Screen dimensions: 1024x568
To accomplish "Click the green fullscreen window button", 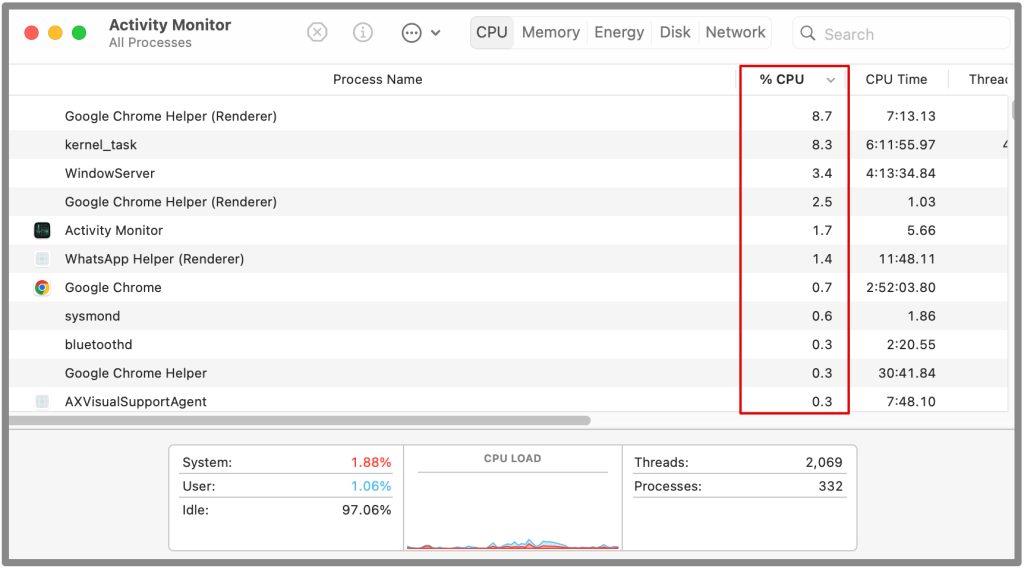I will tap(79, 33).
